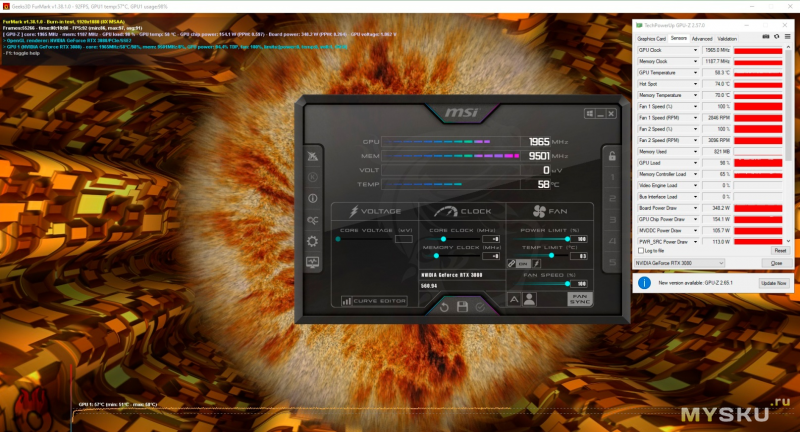The height and width of the screenshot is (432, 800).
Task: Click the Memory Clock offset value field
Action: [491, 256]
